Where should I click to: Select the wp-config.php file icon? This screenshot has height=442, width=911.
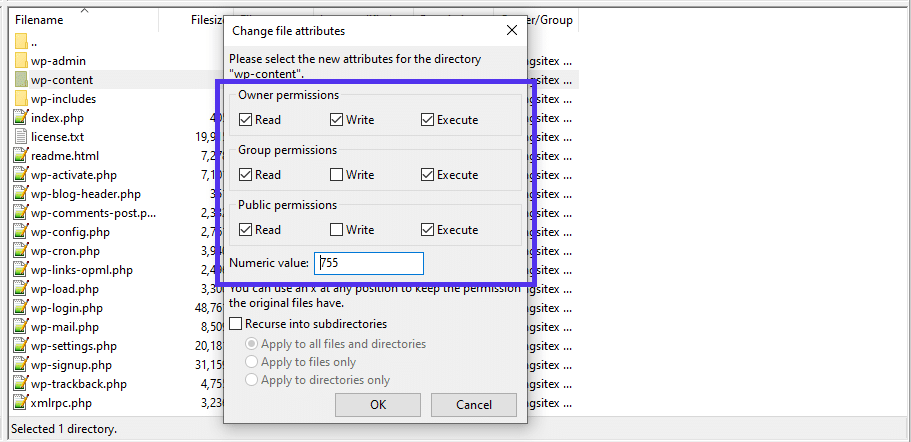point(21,232)
